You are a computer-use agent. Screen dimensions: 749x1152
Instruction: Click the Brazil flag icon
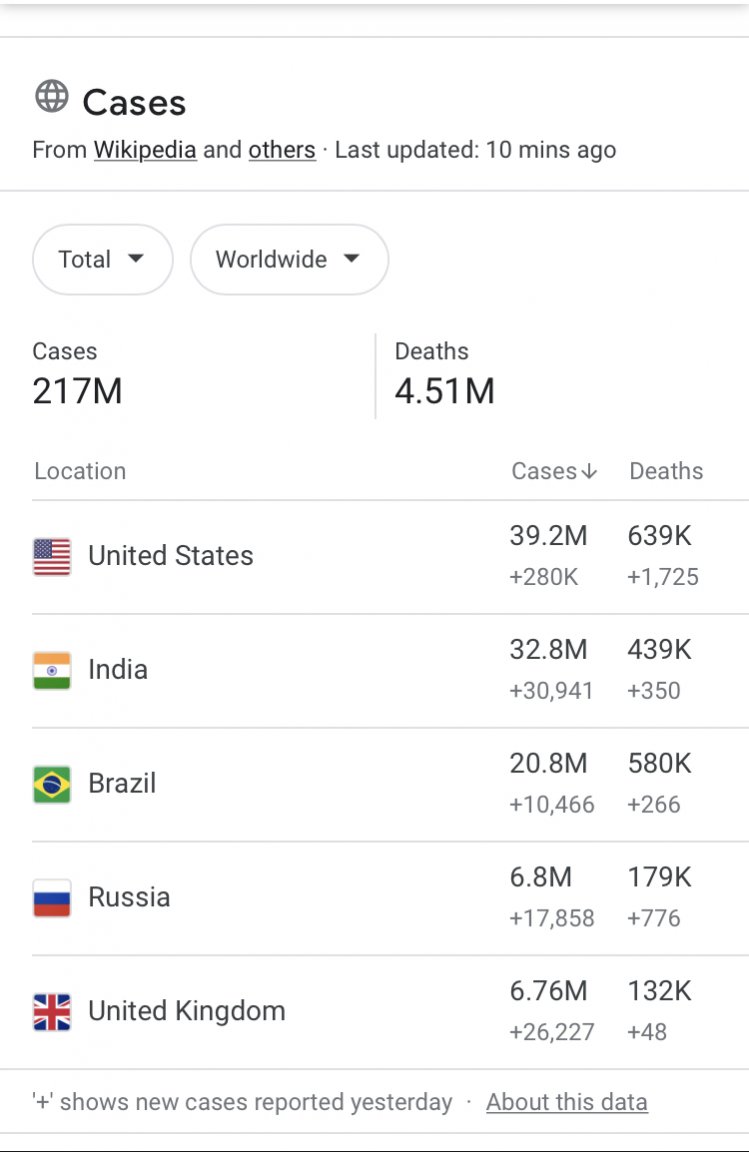click(52, 785)
